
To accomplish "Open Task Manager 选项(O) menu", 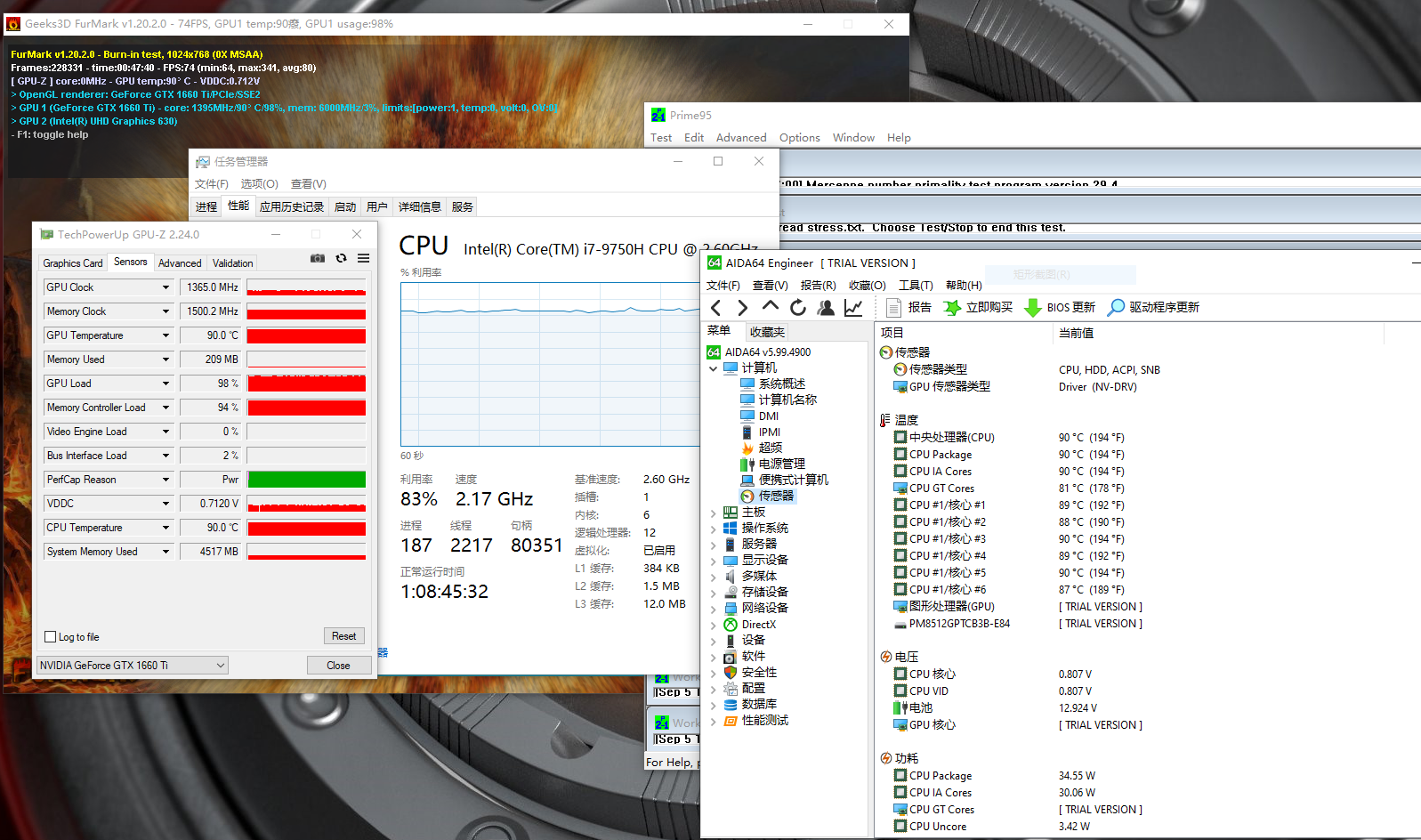I will click(x=260, y=184).
